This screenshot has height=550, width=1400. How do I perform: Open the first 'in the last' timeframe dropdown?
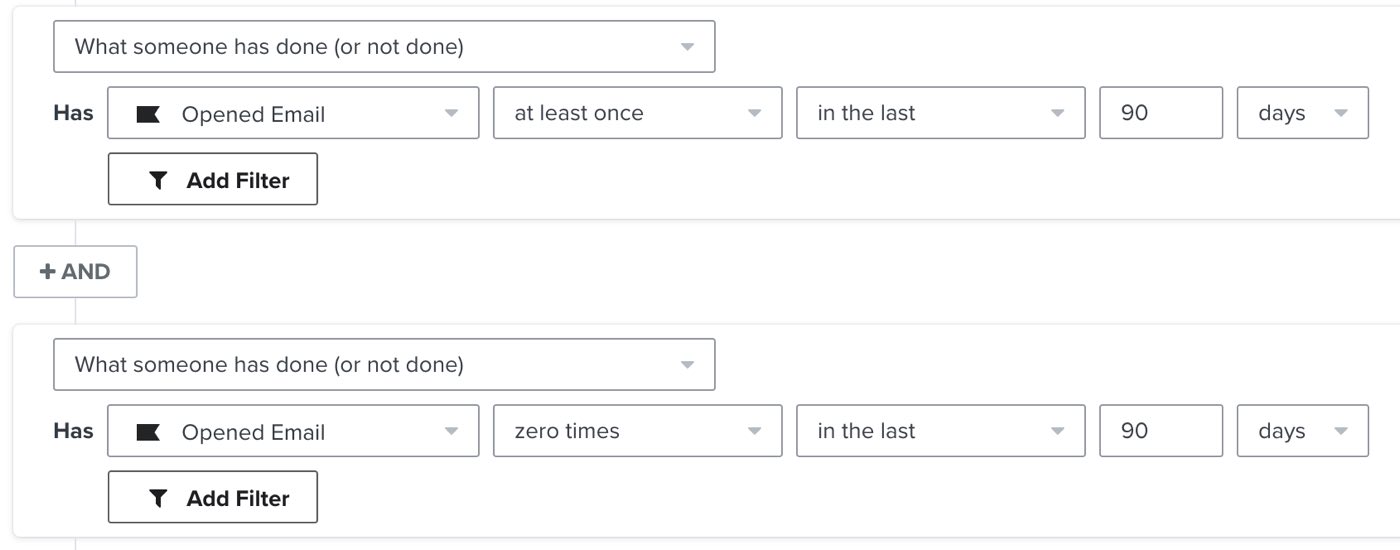point(940,113)
